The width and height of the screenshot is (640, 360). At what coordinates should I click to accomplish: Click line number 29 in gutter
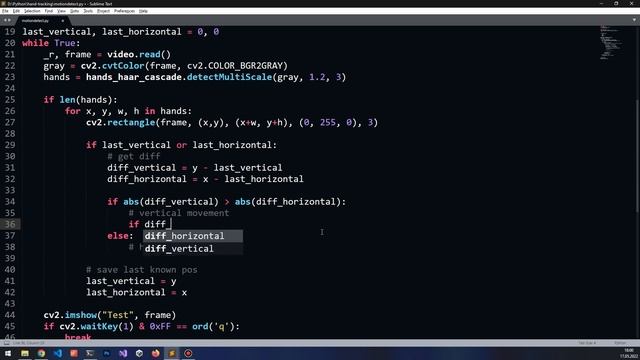click(10, 145)
